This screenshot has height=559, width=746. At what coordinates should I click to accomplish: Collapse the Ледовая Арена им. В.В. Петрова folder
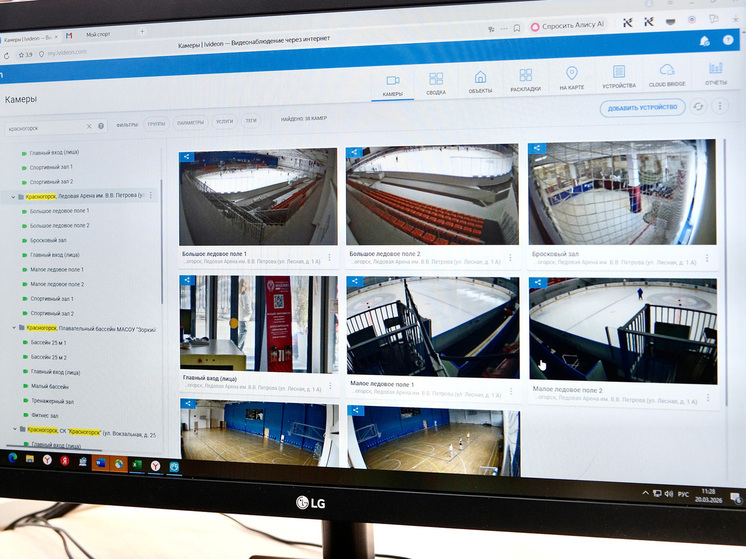(13, 197)
